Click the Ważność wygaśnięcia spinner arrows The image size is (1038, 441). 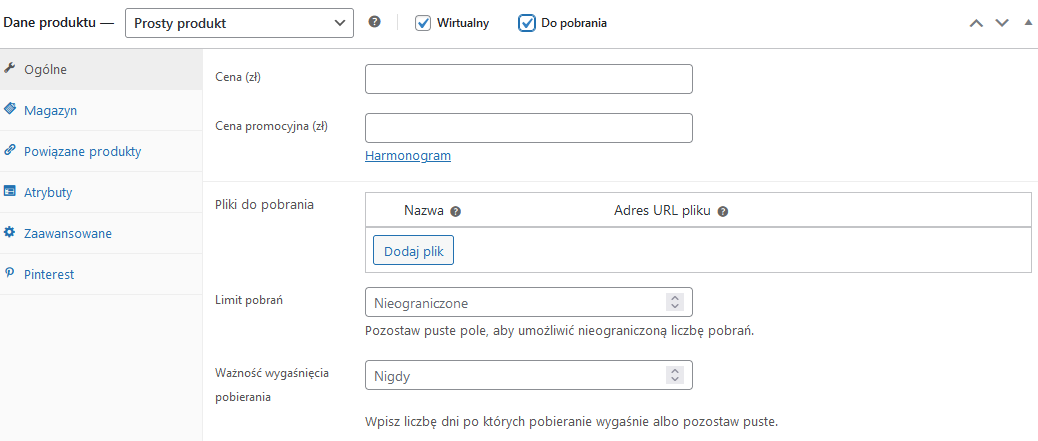[675, 375]
